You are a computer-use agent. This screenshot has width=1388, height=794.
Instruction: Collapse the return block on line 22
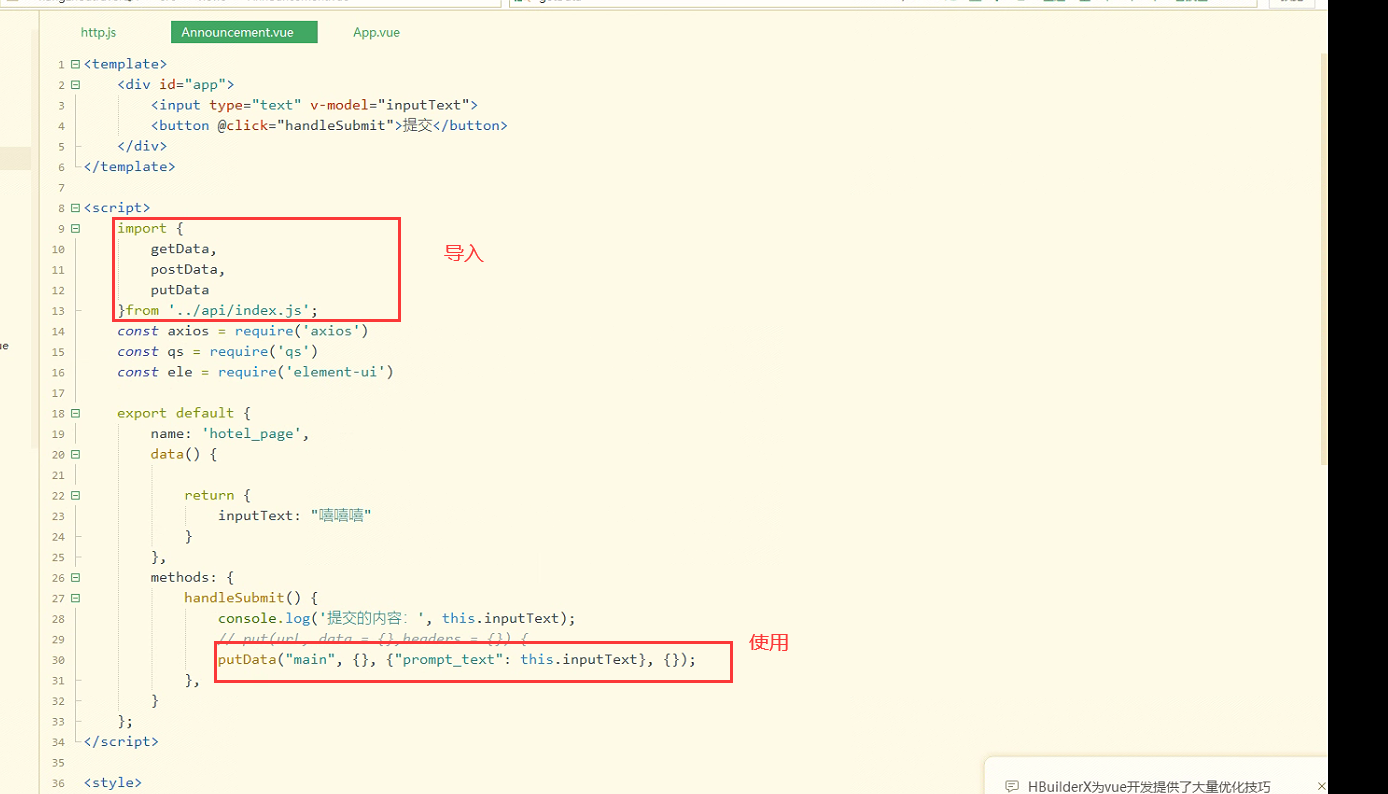pos(75,495)
